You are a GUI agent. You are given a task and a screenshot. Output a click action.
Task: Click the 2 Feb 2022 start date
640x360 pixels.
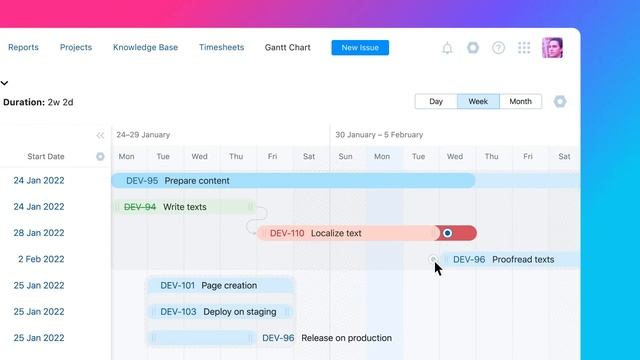click(41, 259)
